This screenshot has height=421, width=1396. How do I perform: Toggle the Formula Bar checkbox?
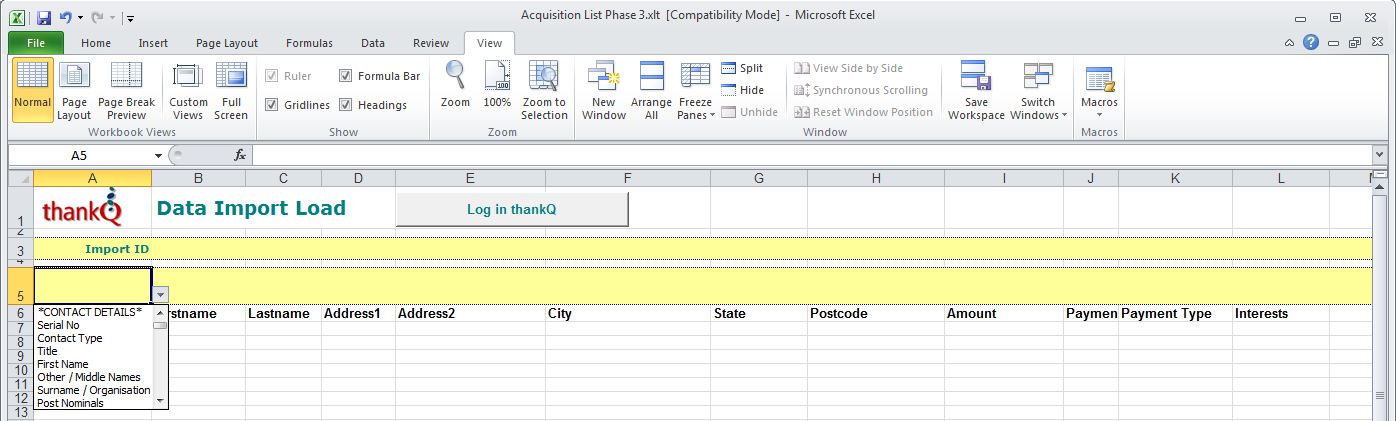[345, 76]
